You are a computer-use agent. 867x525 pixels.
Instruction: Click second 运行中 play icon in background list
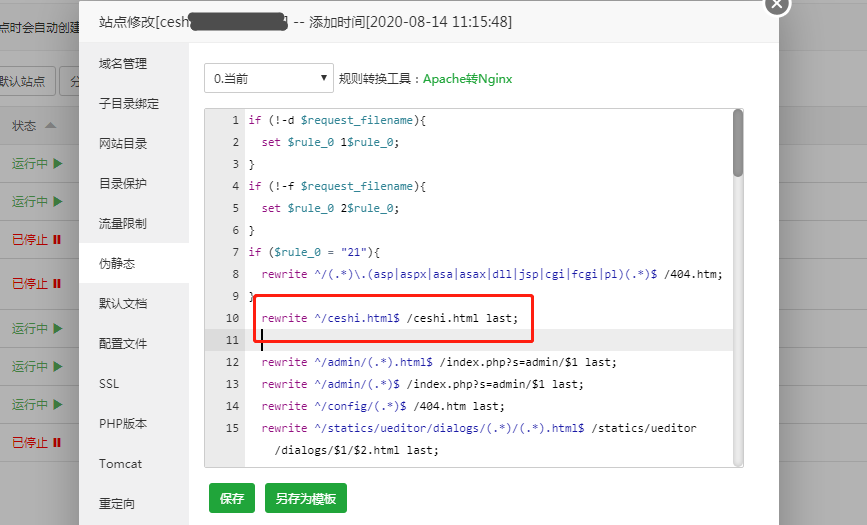[58, 201]
